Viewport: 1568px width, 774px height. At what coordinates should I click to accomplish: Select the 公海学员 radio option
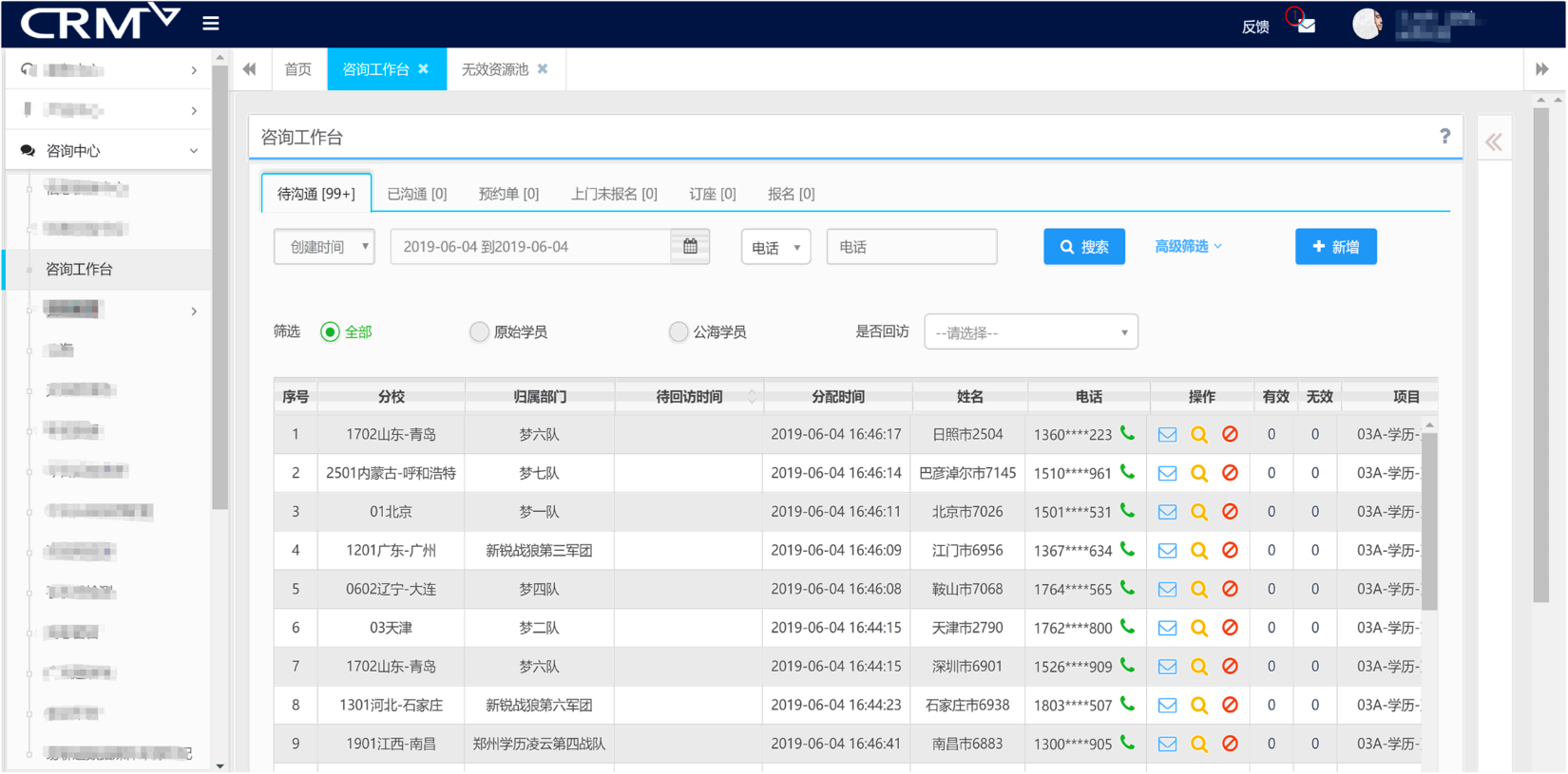[x=679, y=331]
